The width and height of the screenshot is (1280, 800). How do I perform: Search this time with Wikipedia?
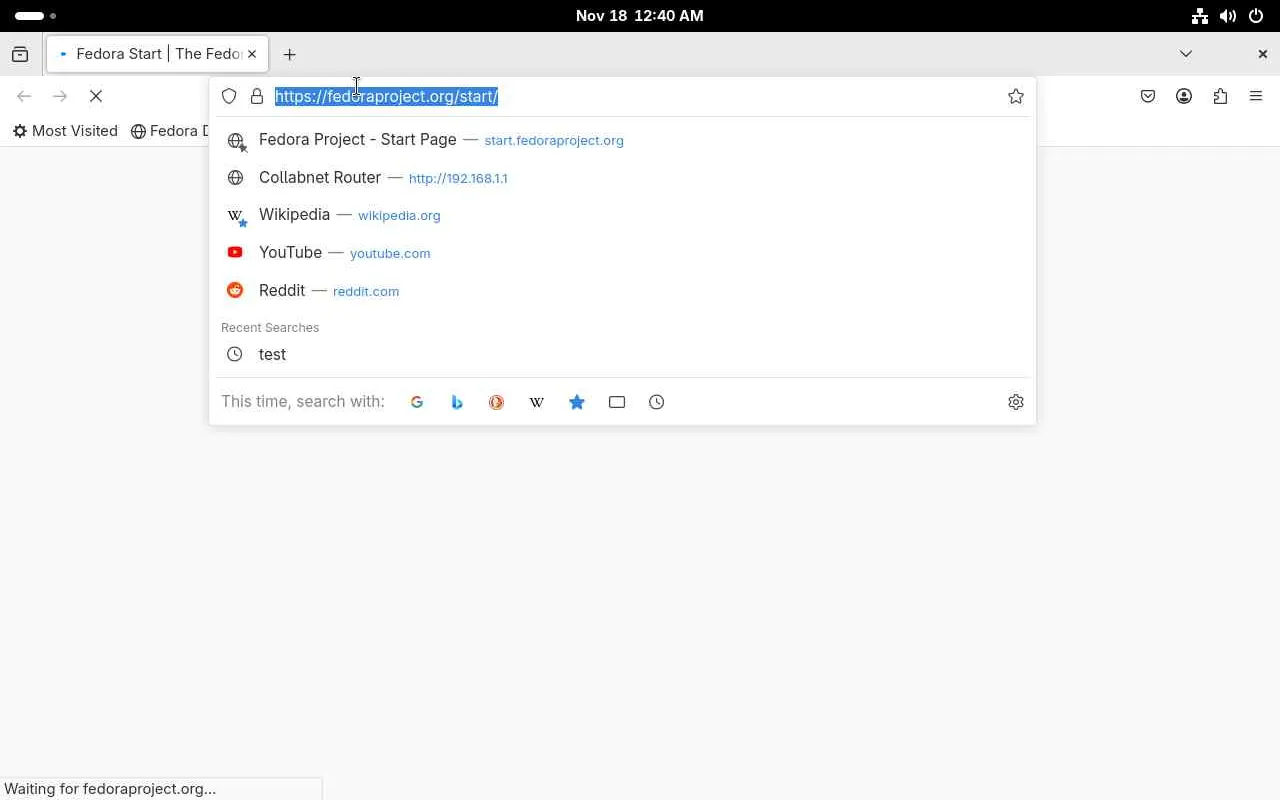(537, 402)
